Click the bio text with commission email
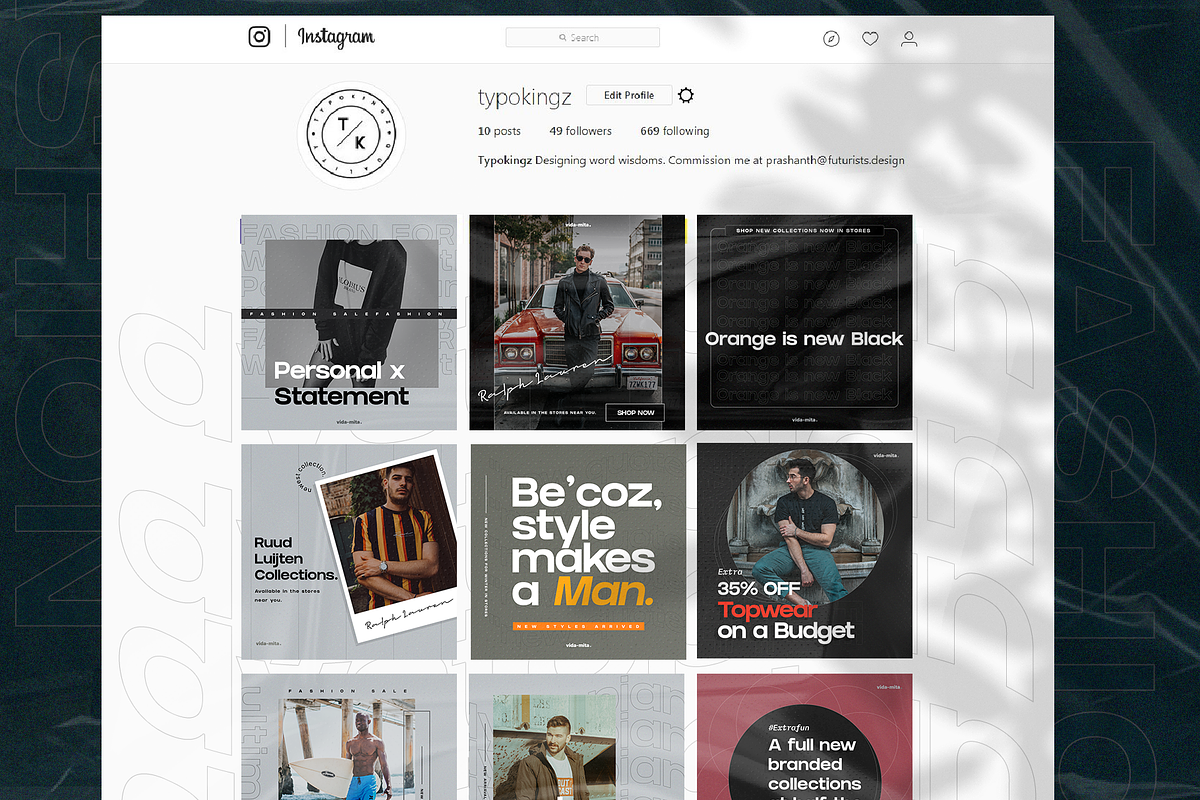 [x=691, y=160]
